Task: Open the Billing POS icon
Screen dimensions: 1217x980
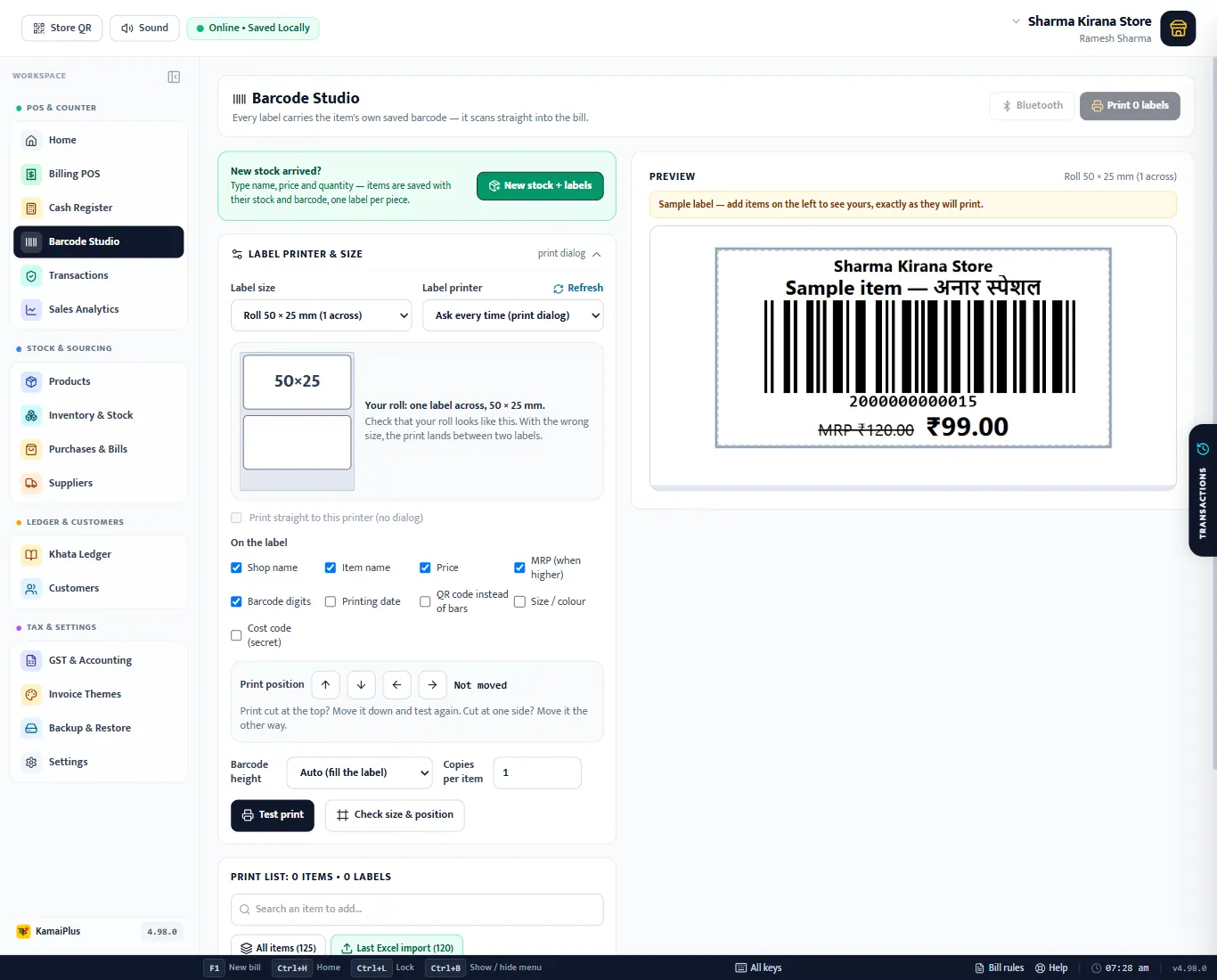Action: (x=31, y=175)
